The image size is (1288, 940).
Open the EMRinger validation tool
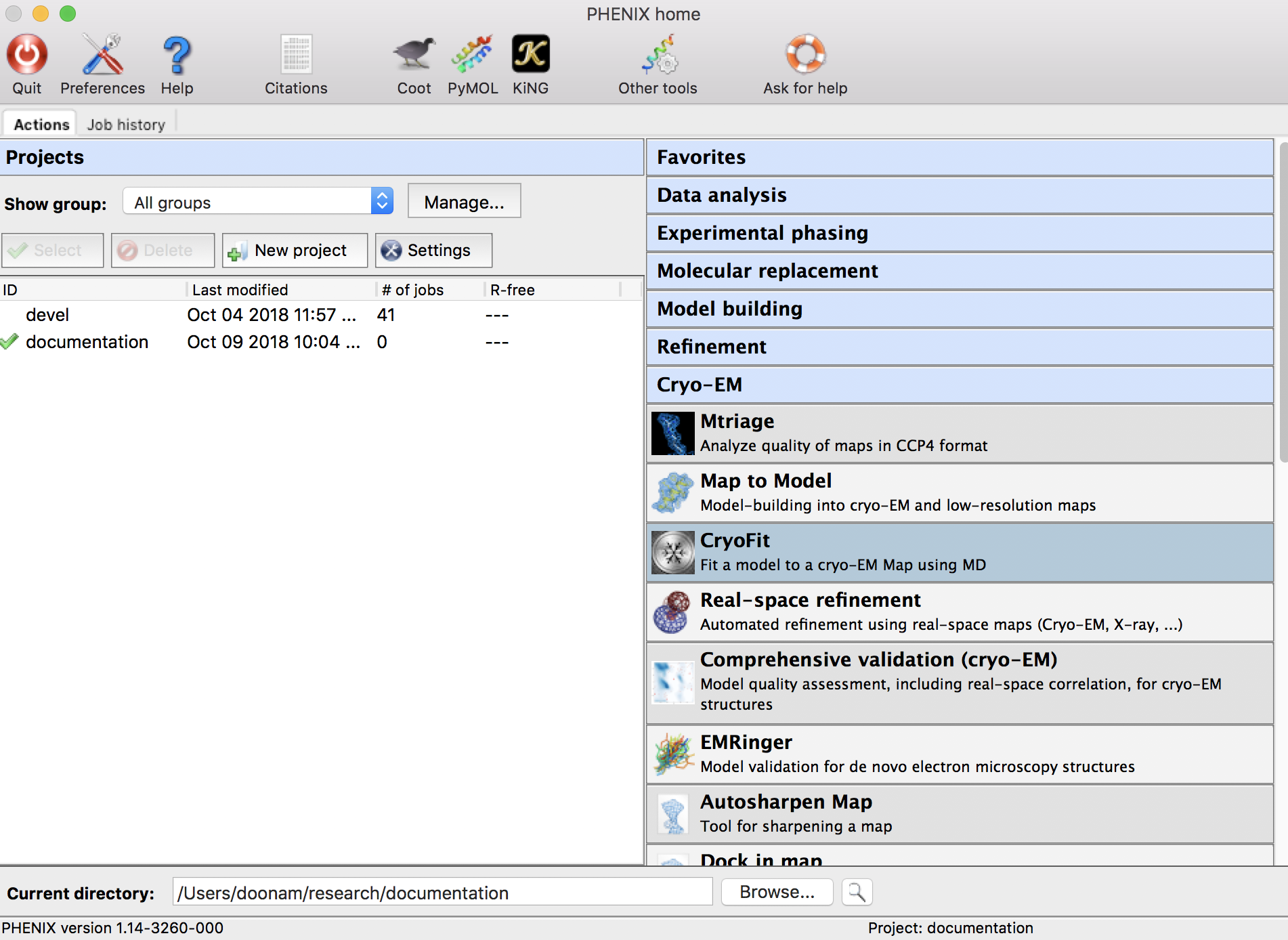pyautogui.click(x=880, y=753)
